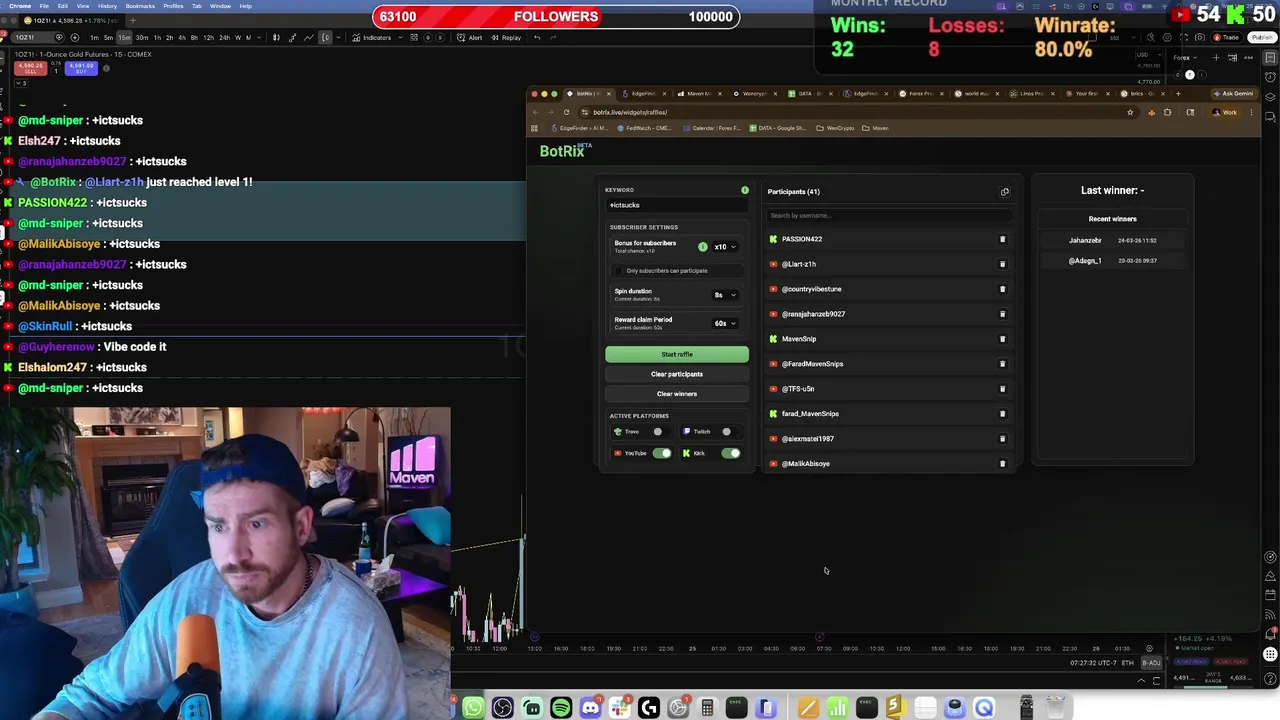Open the Chrome File menu
Viewport: 1280px width, 720px height.
click(x=44, y=6)
